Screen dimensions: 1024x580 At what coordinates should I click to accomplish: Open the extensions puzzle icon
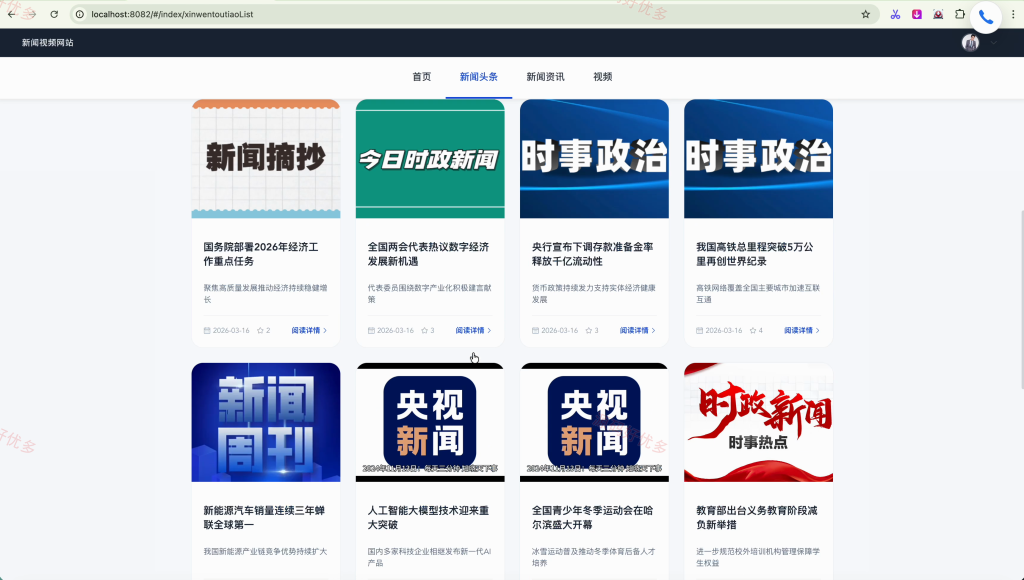(959, 14)
